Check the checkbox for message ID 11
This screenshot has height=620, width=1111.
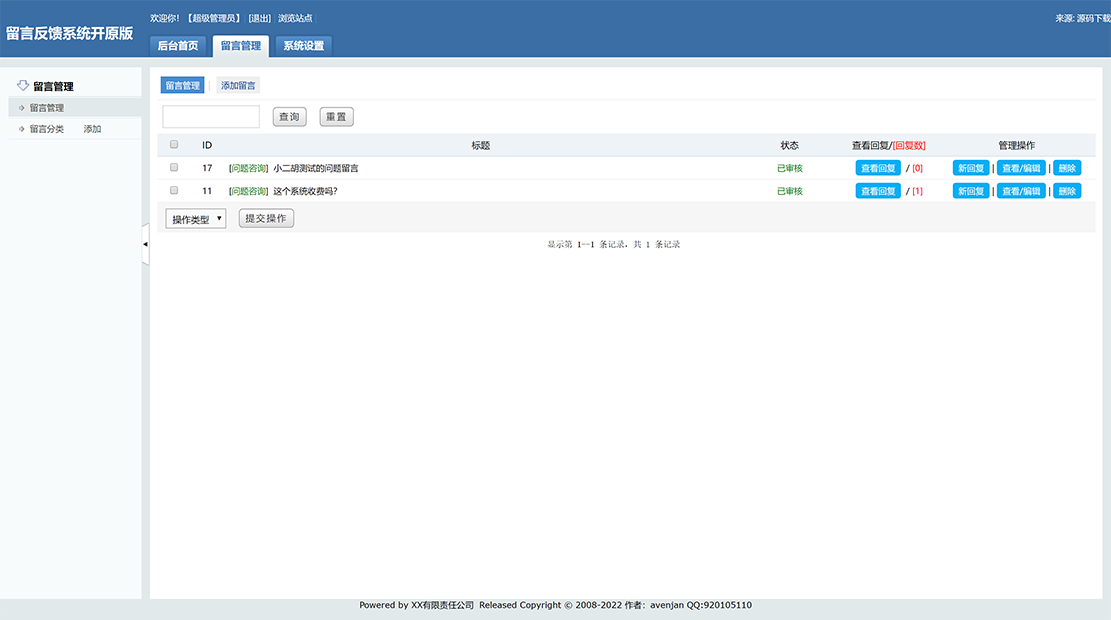point(174,191)
